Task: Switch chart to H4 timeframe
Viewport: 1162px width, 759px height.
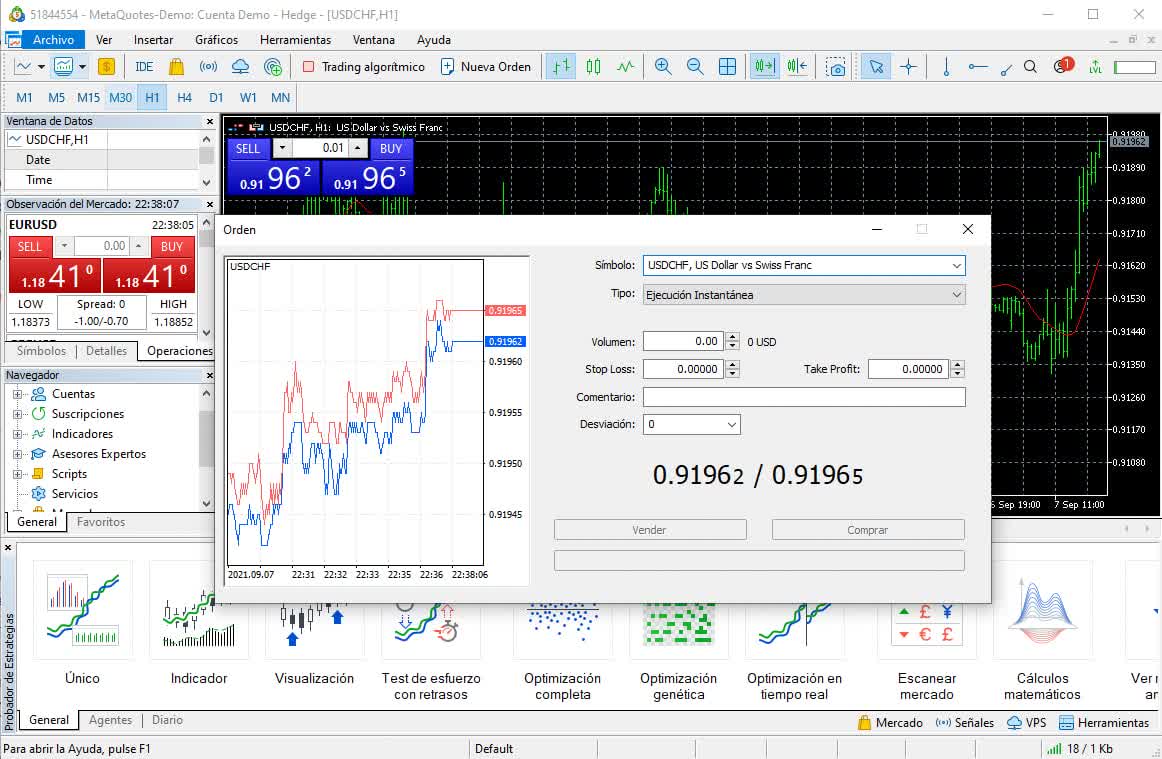Action: point(185,97)
